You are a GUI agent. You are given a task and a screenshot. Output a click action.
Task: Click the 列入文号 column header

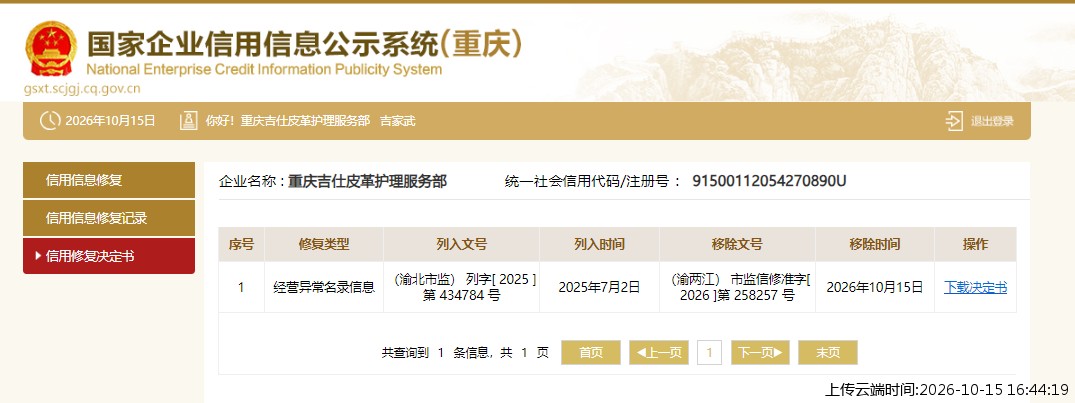[461, 244]
